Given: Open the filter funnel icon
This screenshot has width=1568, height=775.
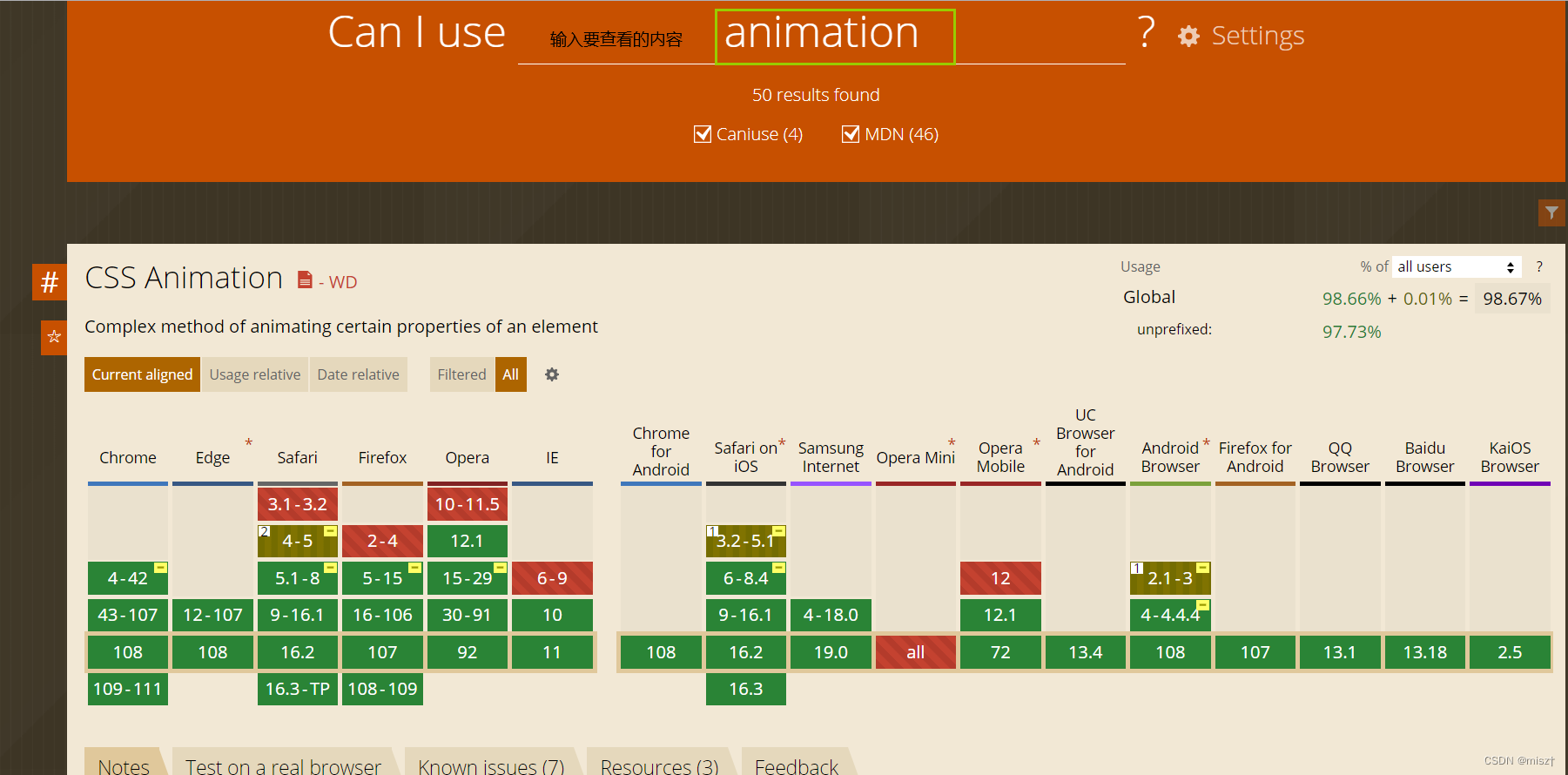Looking at the screenshot, I should click(x=1551, y=212).
